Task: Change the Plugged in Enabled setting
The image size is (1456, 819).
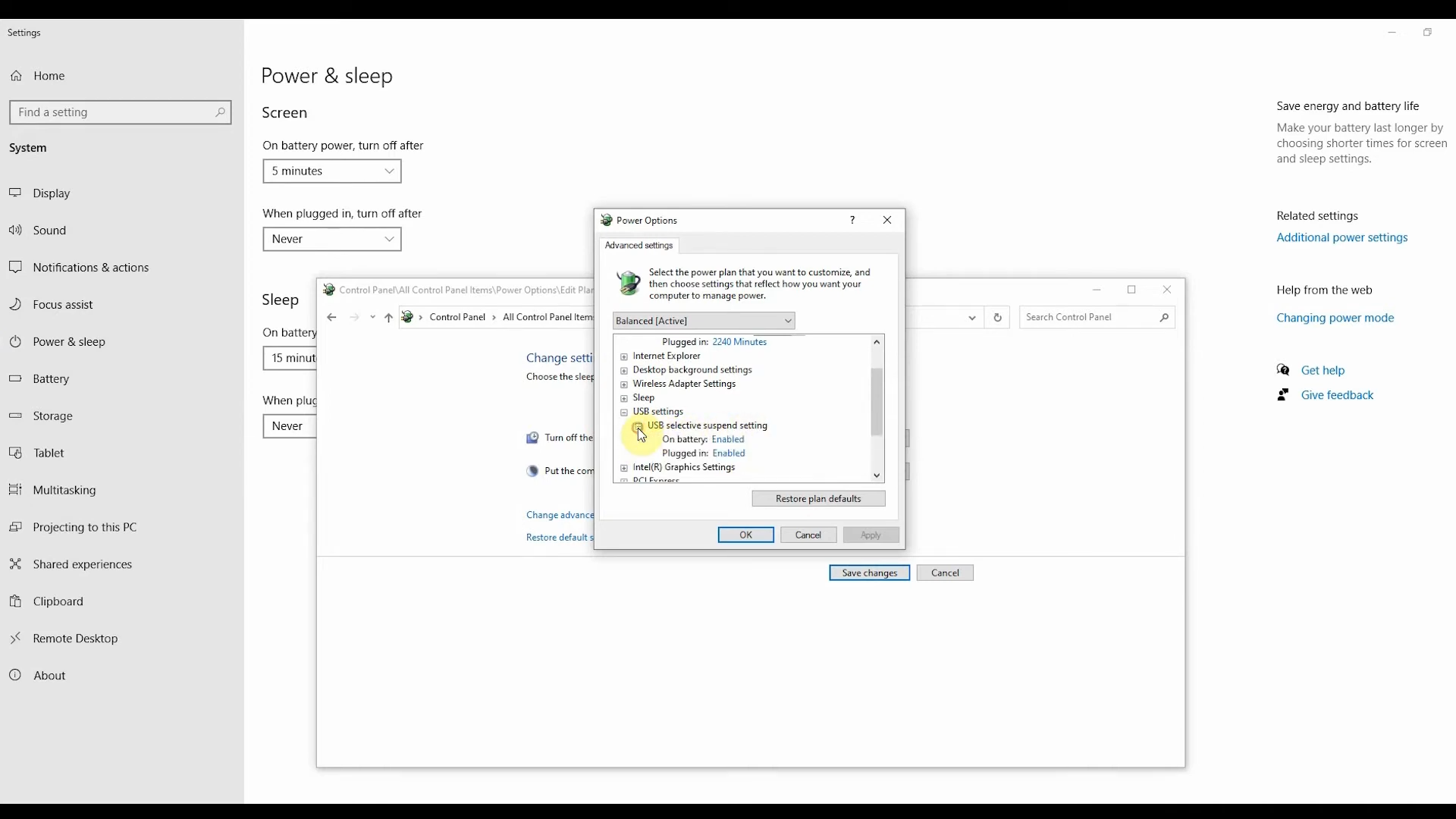Action: click(727, 453)
